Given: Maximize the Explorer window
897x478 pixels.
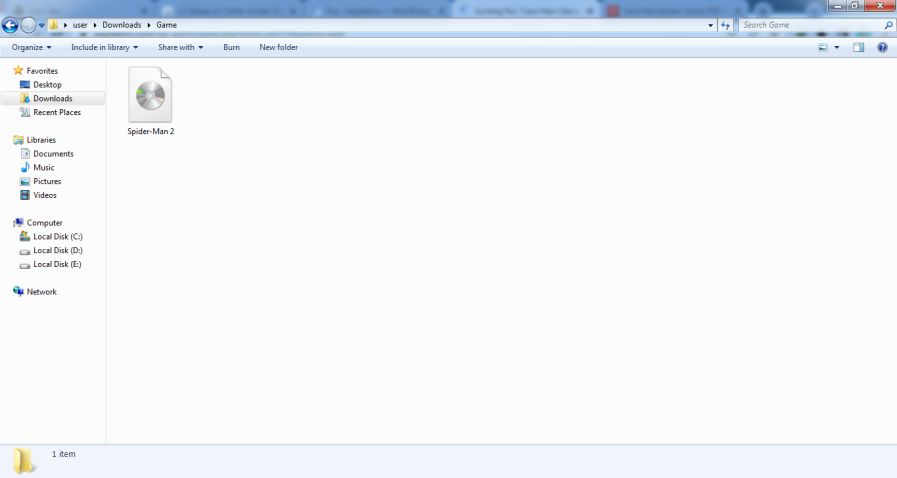Looking at the screenshot, I should 855,6.
